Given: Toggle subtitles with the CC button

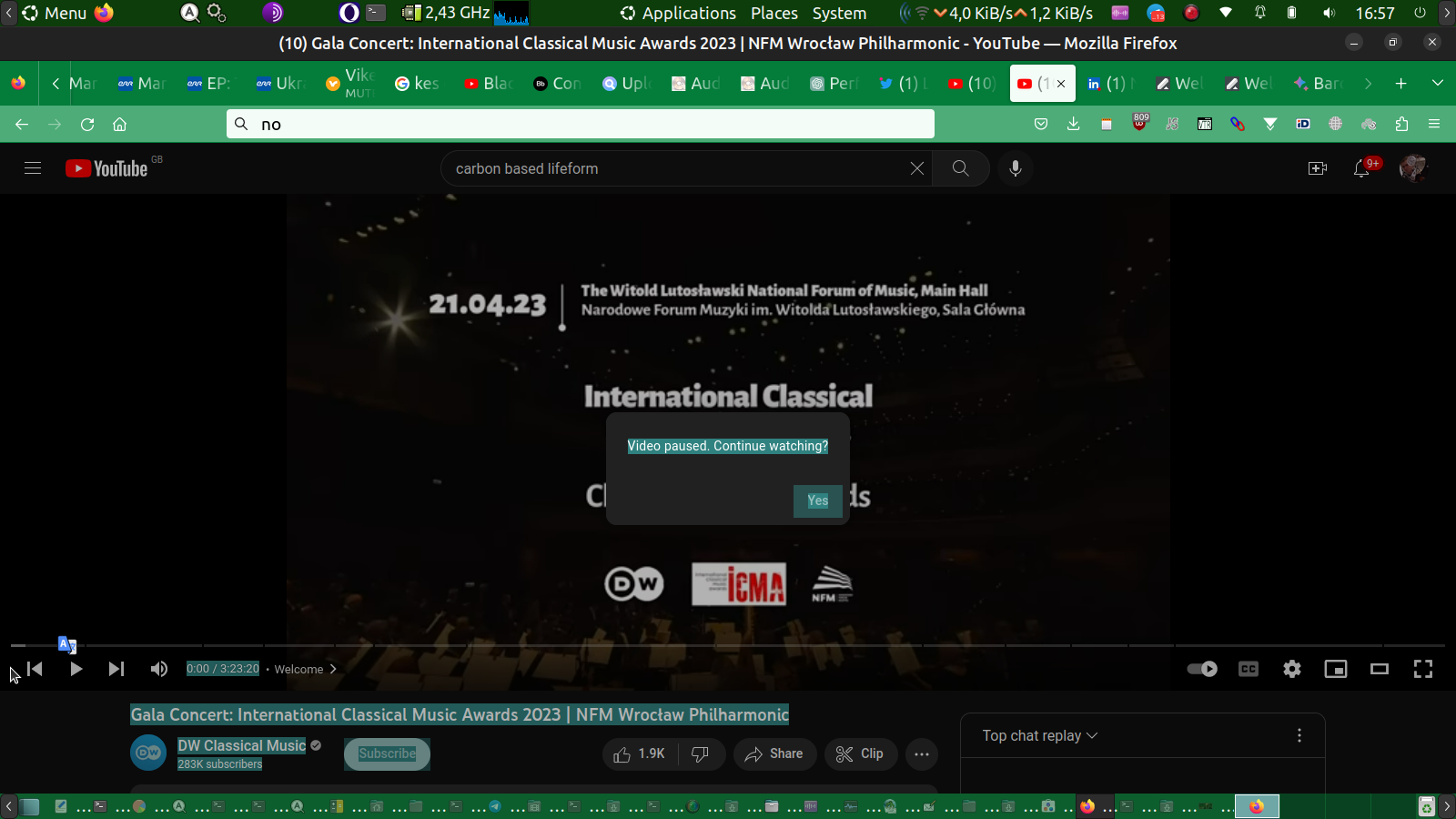Looking at the screenshot, I should 1249,669.
